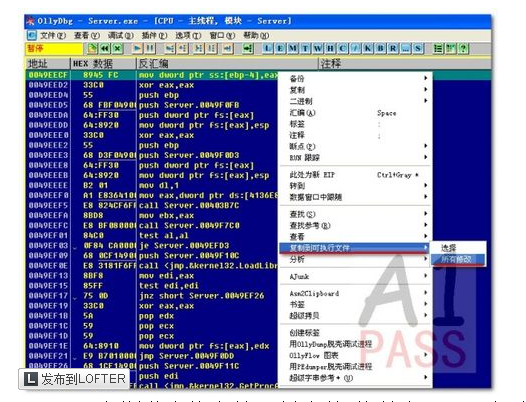The image size is (526, 402).
Task: Open Executable modules with E button
Action: tap(280, 49)
